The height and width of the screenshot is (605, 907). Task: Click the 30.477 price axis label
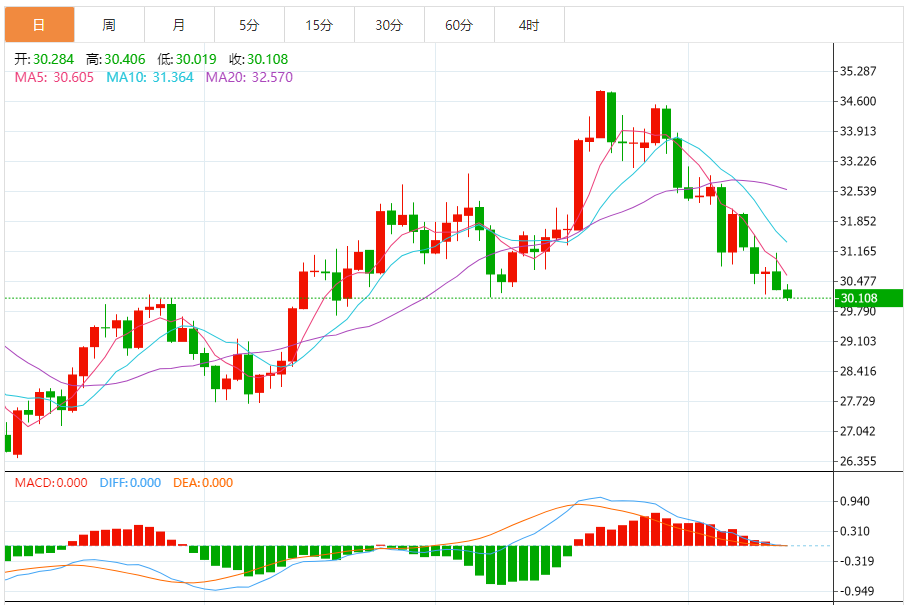pos(858,281)
